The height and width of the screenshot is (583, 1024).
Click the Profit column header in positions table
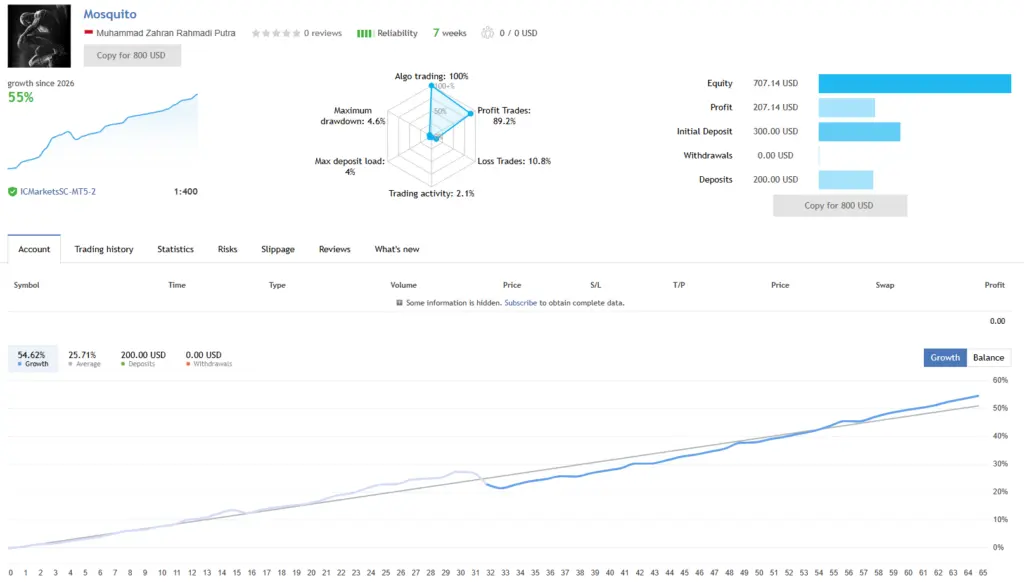point(995,285)
